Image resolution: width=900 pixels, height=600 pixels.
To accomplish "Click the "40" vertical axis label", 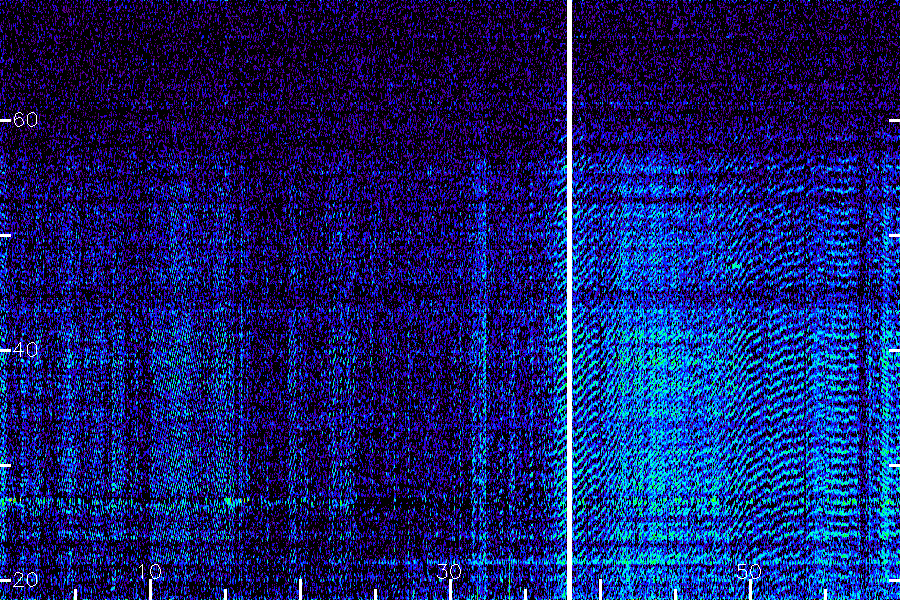I will (x=25, y=350).
